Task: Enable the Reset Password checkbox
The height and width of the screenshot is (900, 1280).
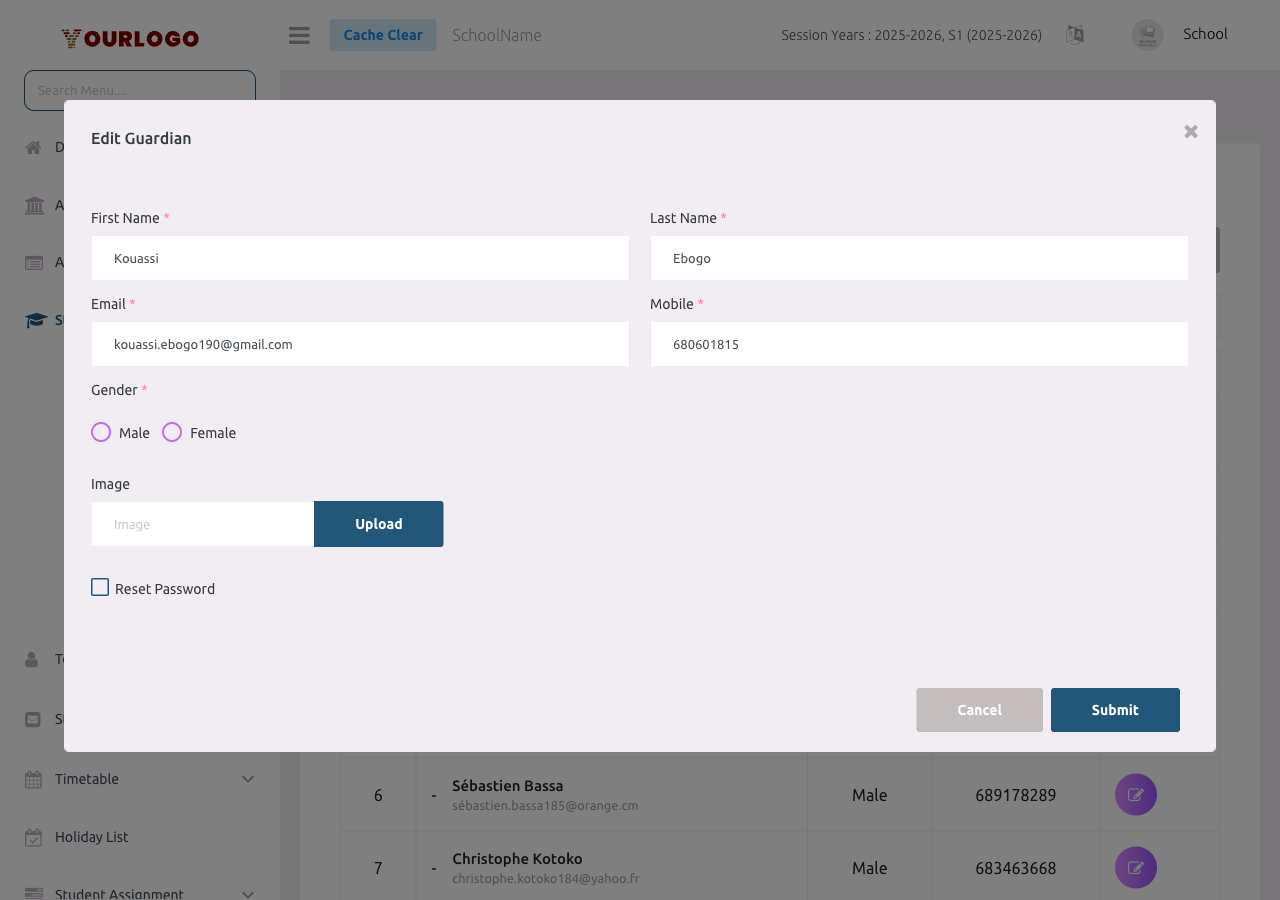Action: 100,587
